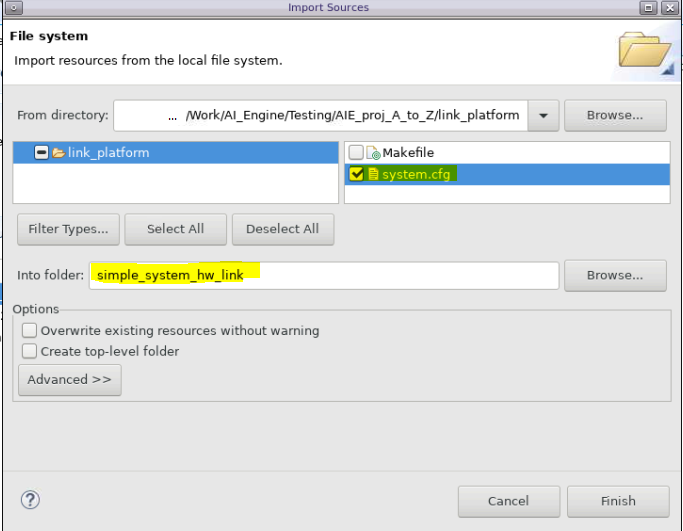Click the Help question mark icon
Image resolution: width=683 pixels, height=531 pixels.
[30, 500]
